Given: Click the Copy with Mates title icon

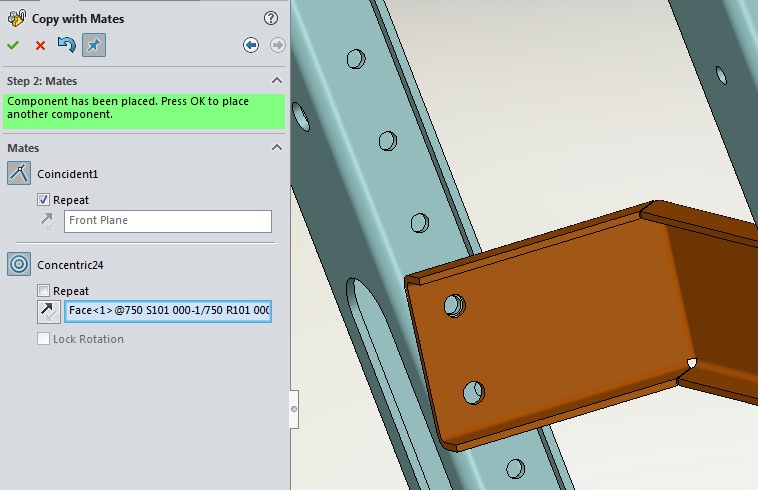Looking at the screenshot, I should click(x=17, y=18).
